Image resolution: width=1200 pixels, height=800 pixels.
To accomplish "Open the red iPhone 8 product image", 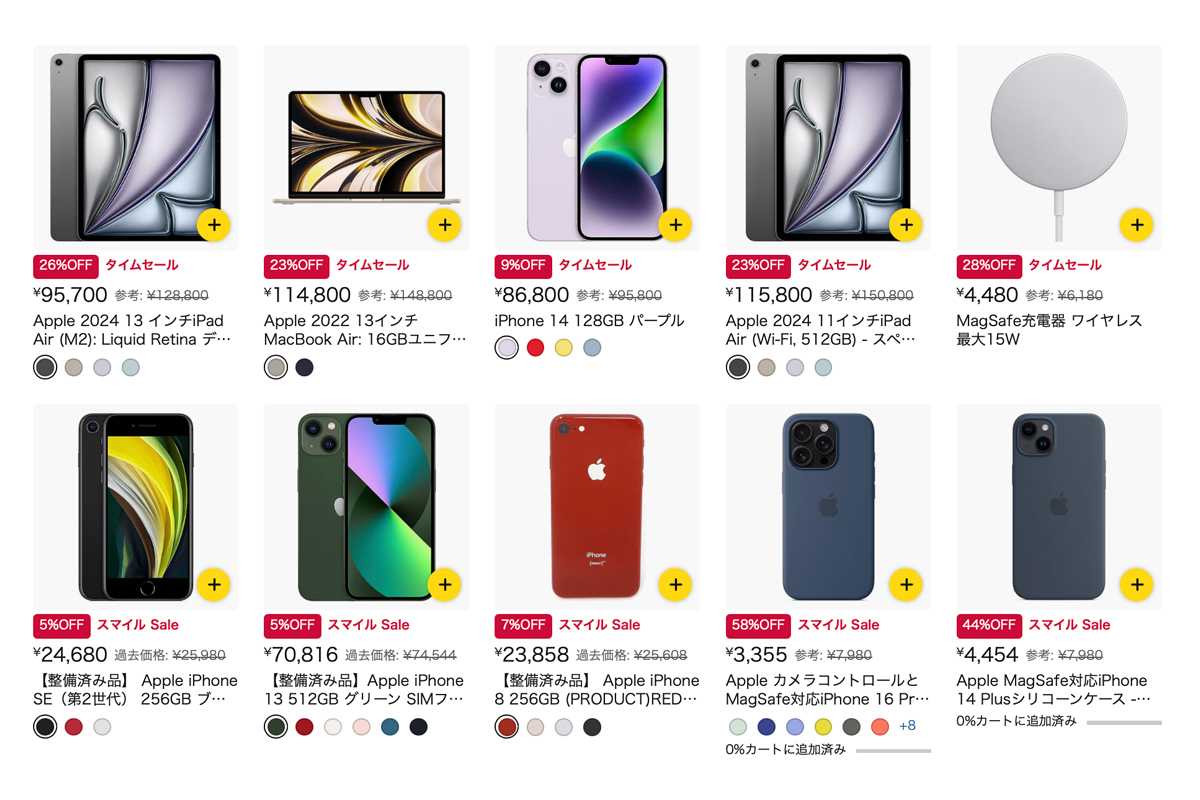I will coord(597,505).
